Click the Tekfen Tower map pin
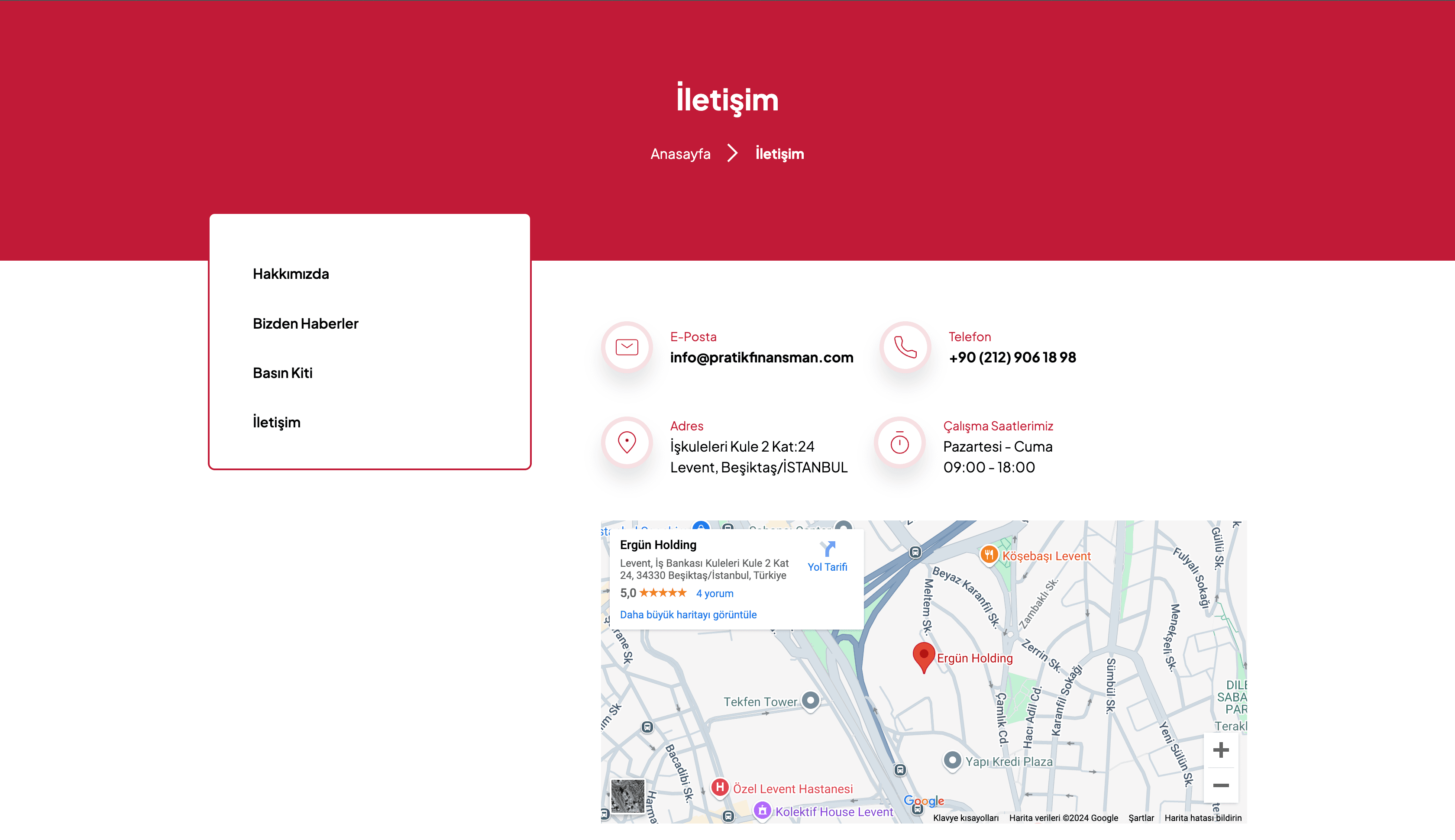 click(x=811, y=701)
